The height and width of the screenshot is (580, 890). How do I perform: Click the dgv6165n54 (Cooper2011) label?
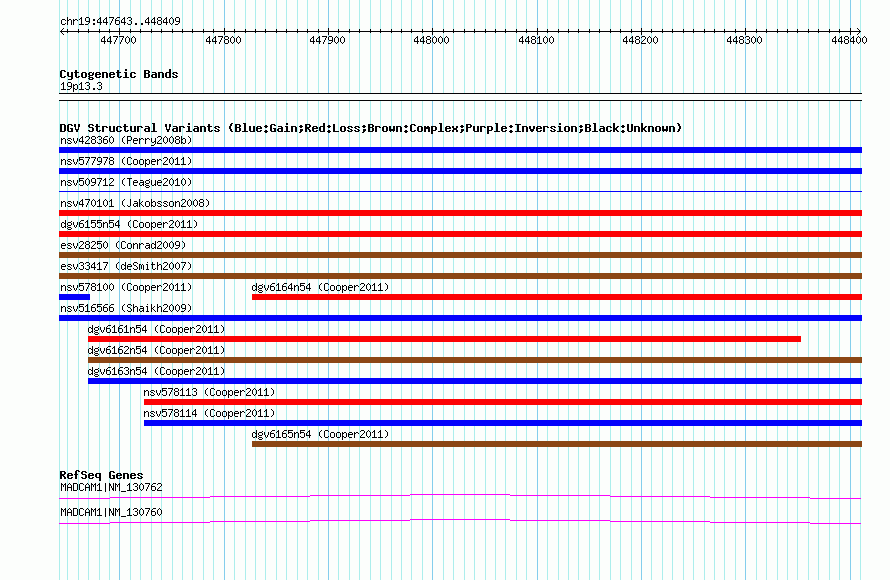320,434
